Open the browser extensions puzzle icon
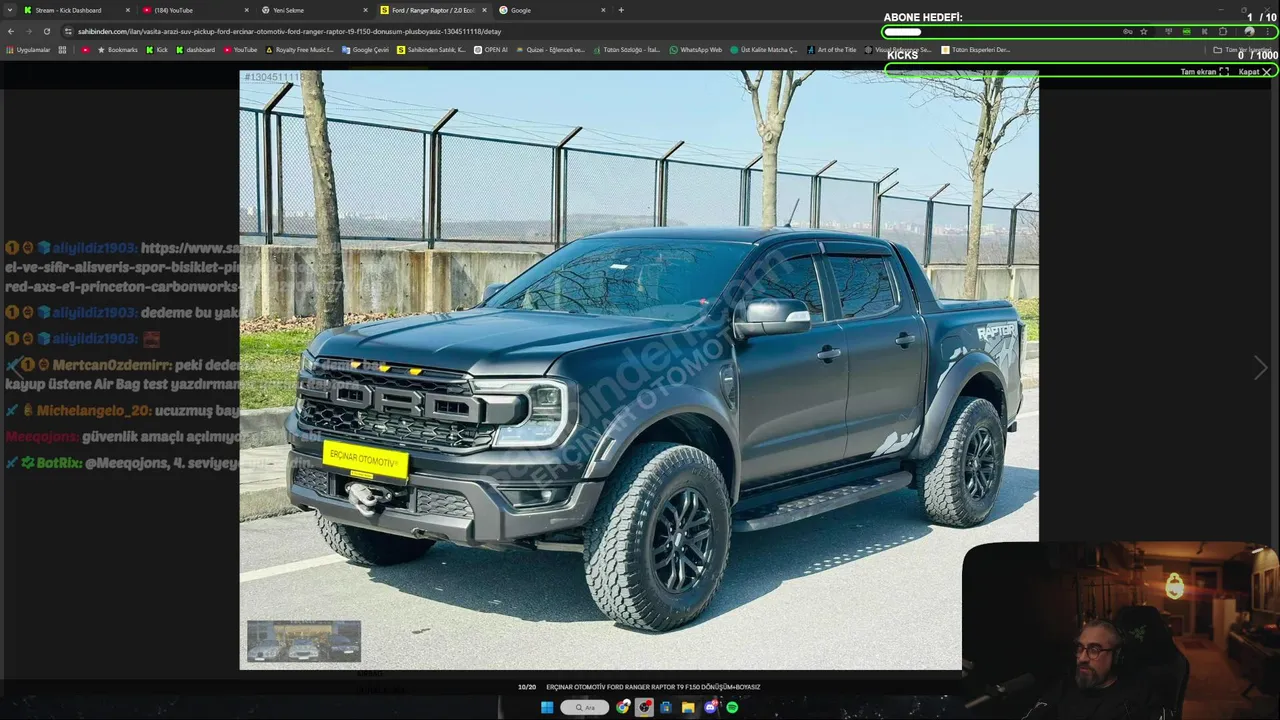Image resolution: width=1280 pixels, height=720 pixels. point(1222,31)
